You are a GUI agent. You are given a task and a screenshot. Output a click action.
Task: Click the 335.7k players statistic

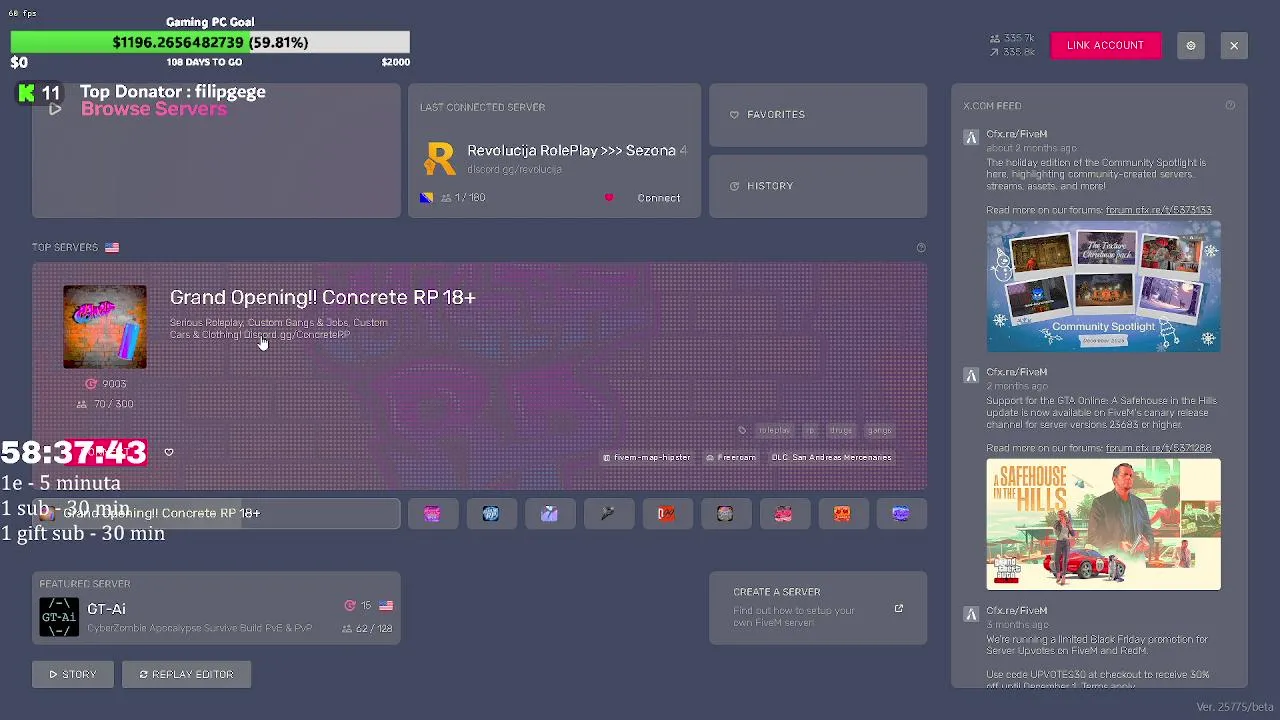tap(1012, 38)
